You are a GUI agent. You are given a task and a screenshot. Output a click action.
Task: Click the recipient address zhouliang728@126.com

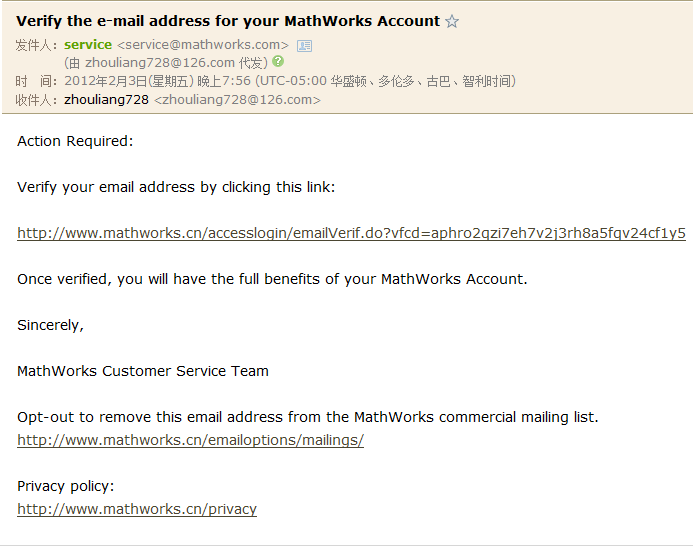[237, 100]
